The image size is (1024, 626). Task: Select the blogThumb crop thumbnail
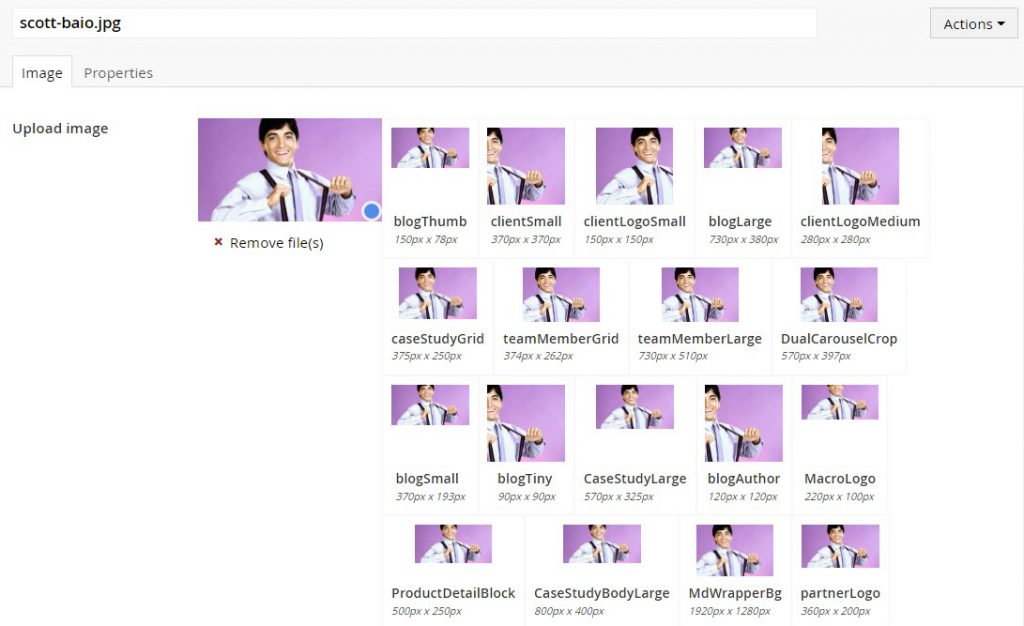pyautogui.click(x=430, y=148)
